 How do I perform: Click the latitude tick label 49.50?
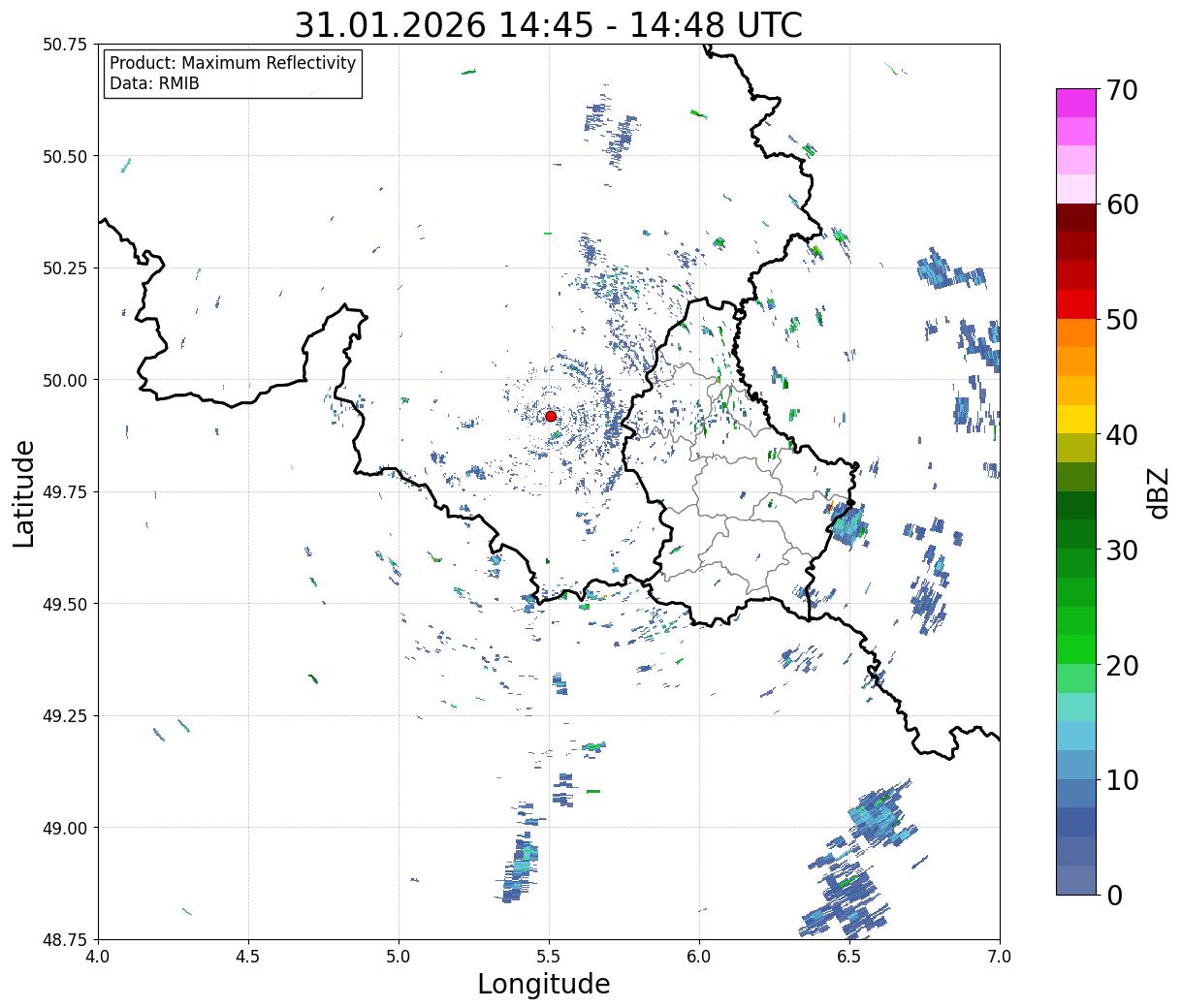pyautogui.click(x=65, y=604)
